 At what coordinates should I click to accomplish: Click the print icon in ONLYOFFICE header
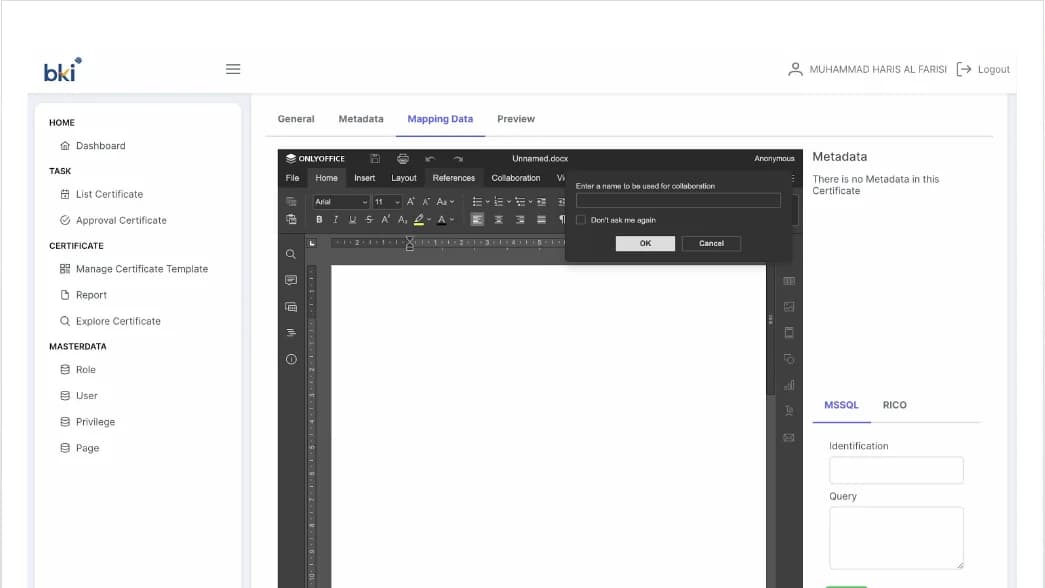click(403, 159)
